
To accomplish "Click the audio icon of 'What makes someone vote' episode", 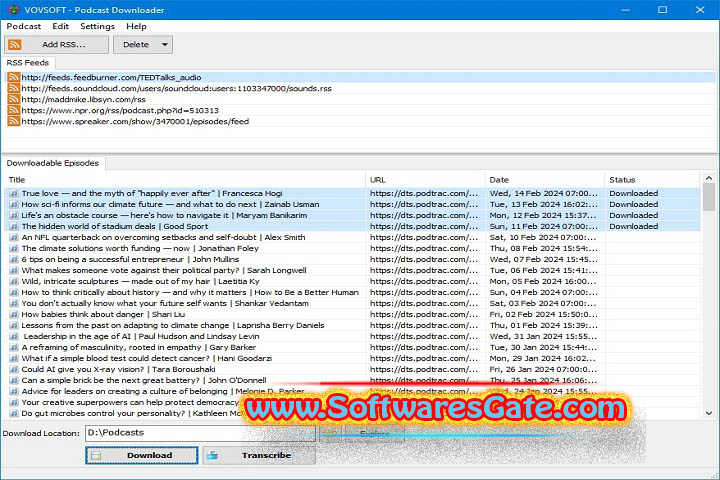I will (x=14, y=271).
